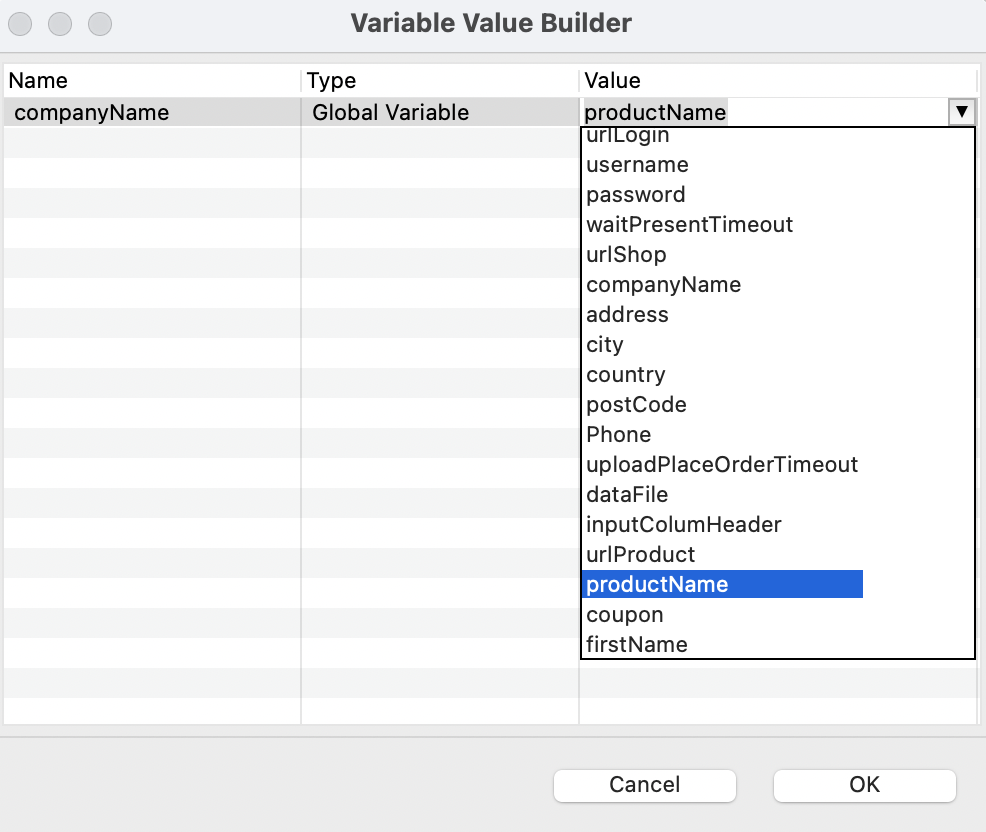
Task: Click the Value dropdown arrow button
Action: pos(961,112)
